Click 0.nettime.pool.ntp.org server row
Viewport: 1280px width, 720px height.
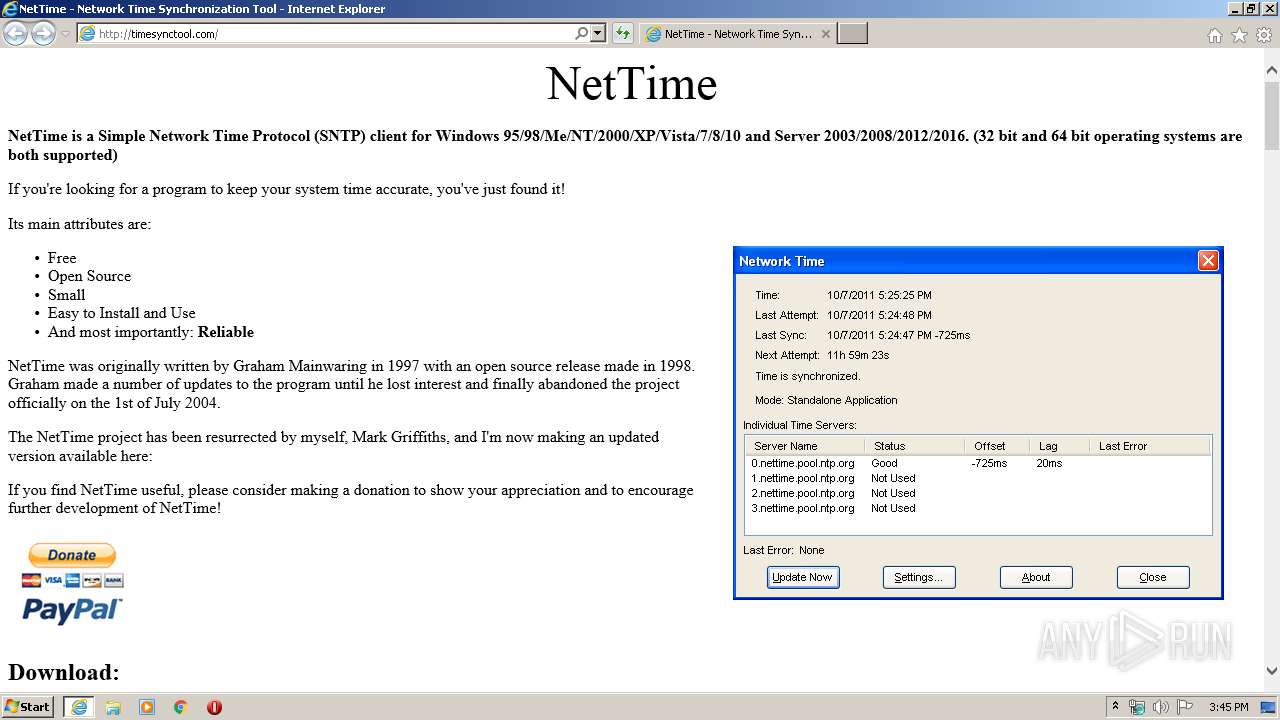[x=977, y=463]
